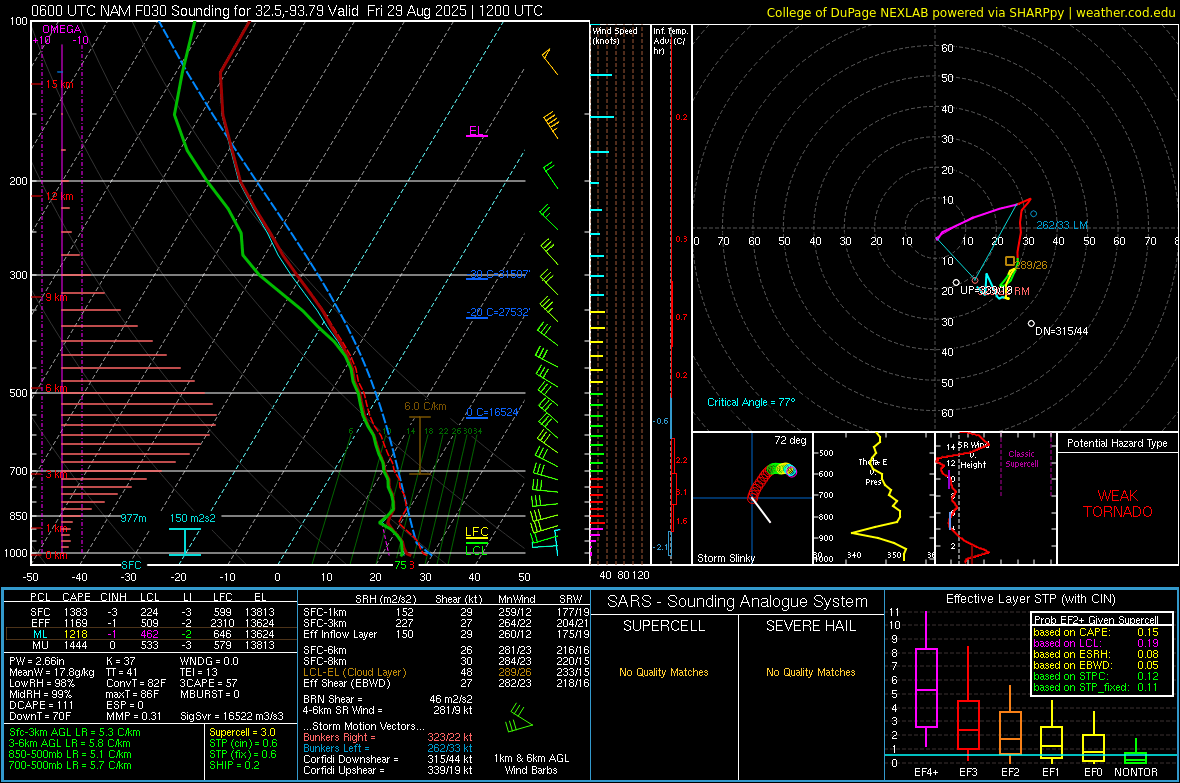
Task: Select the highlighted ML parcel row
Action: (151, 634)
